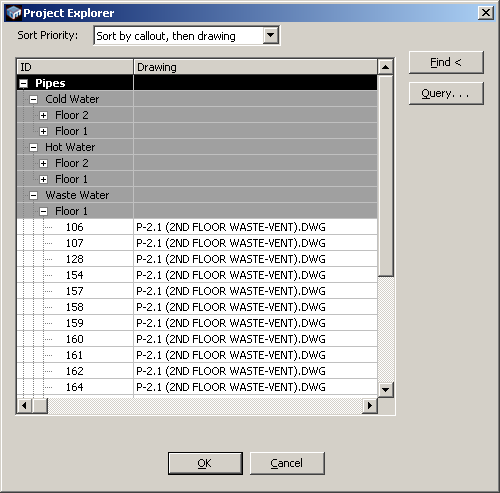Open the Query dialog button

click(x=446, y=93)
